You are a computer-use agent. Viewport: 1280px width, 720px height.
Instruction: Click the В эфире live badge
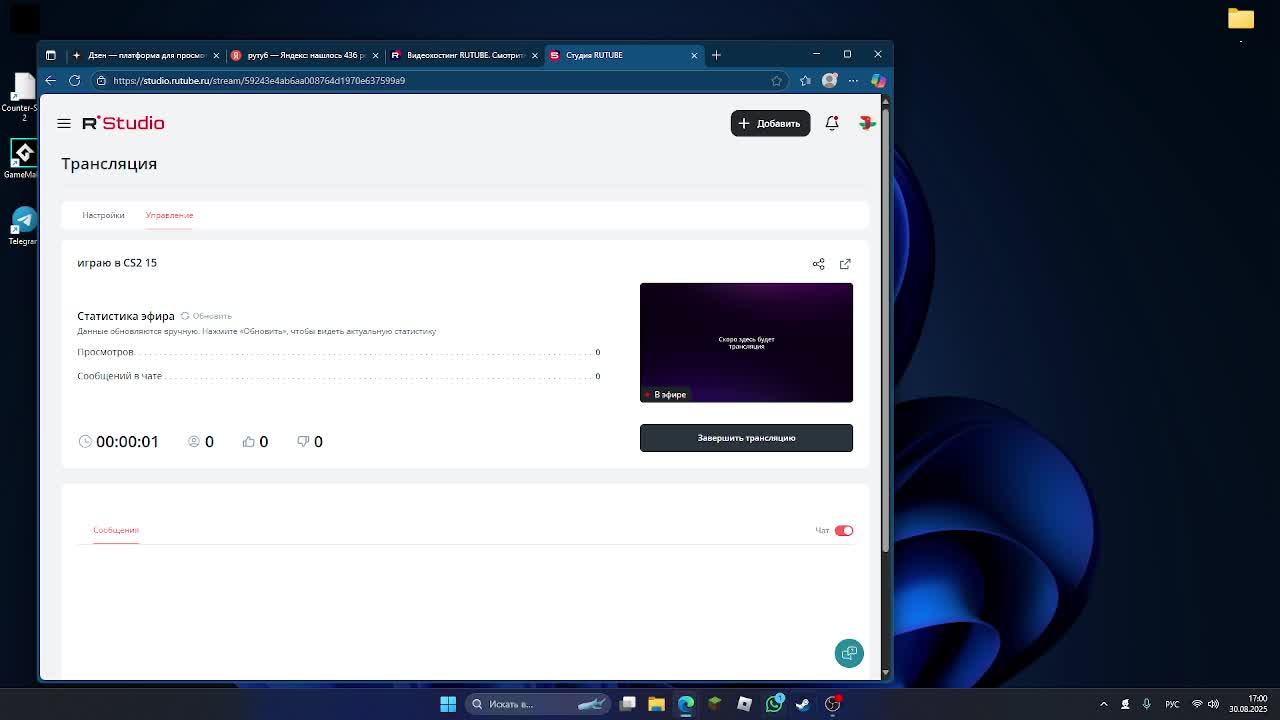coord(666,395)
